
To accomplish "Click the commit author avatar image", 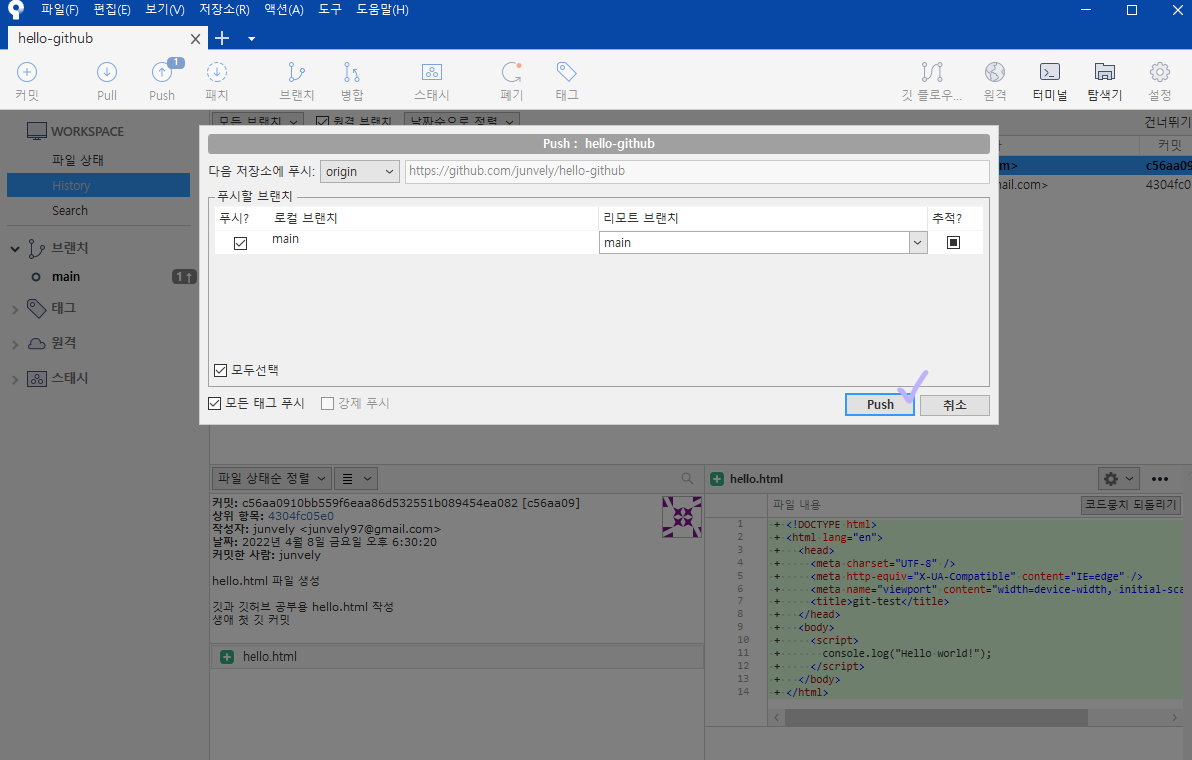I will point(682,517).
